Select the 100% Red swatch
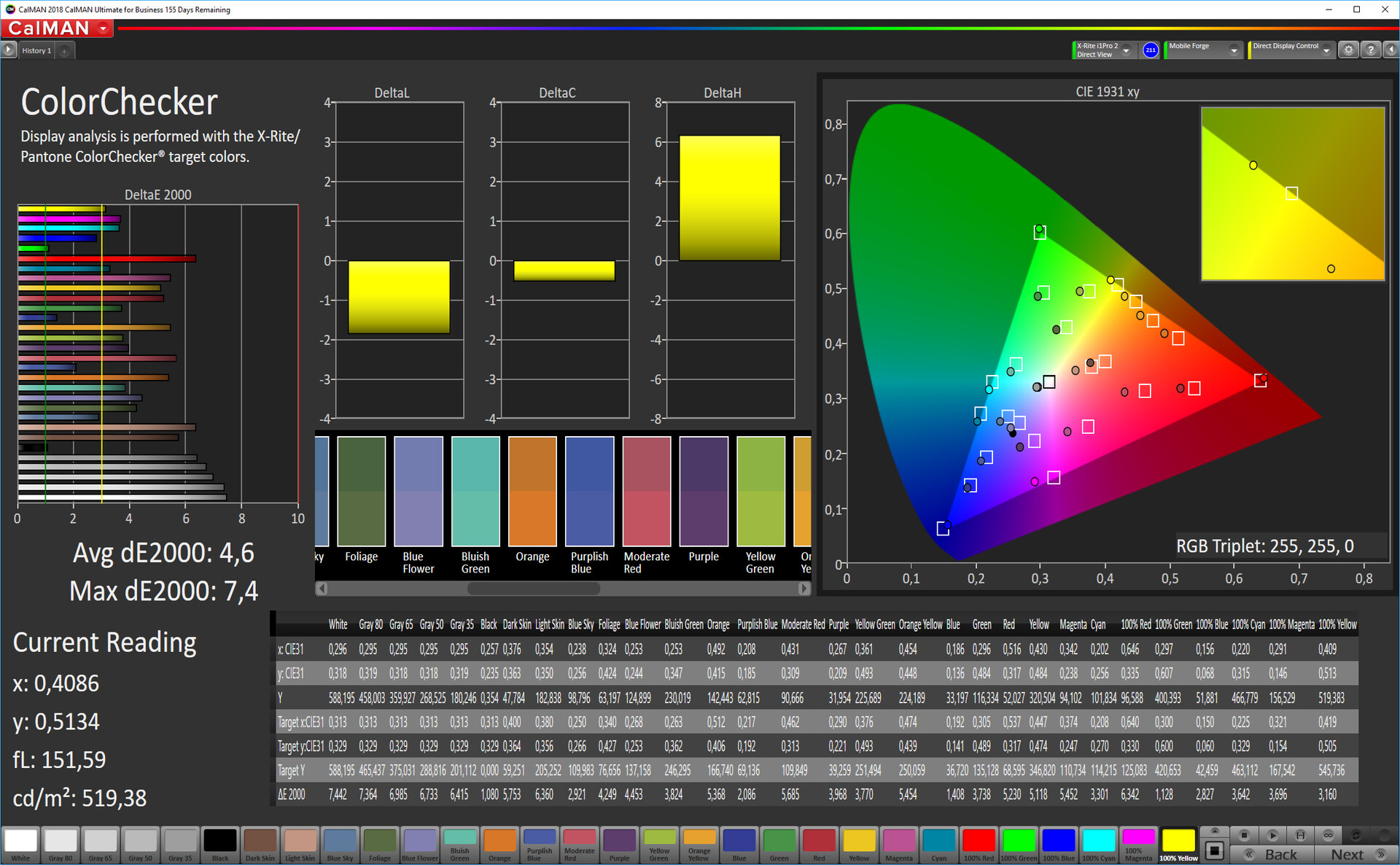Screen dimensions: 1400x865 (x=979, y=845)
